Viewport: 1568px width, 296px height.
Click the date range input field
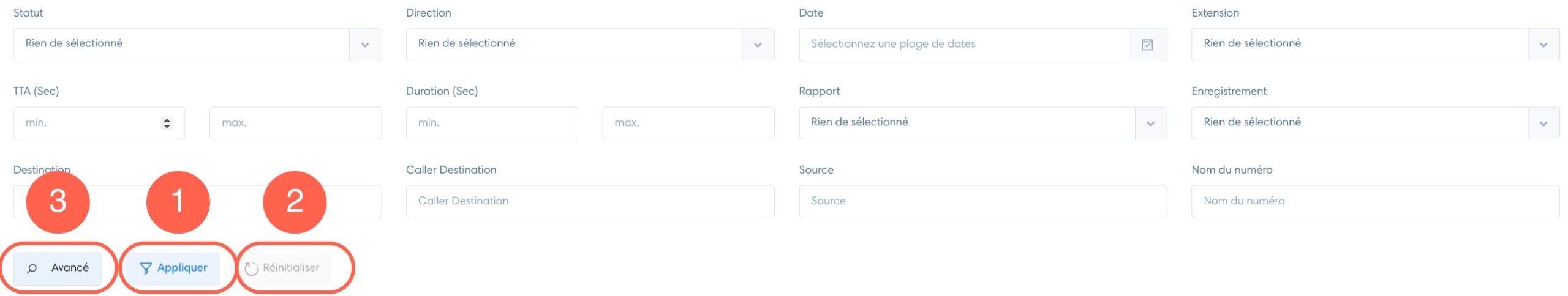(x=963, y=44)
